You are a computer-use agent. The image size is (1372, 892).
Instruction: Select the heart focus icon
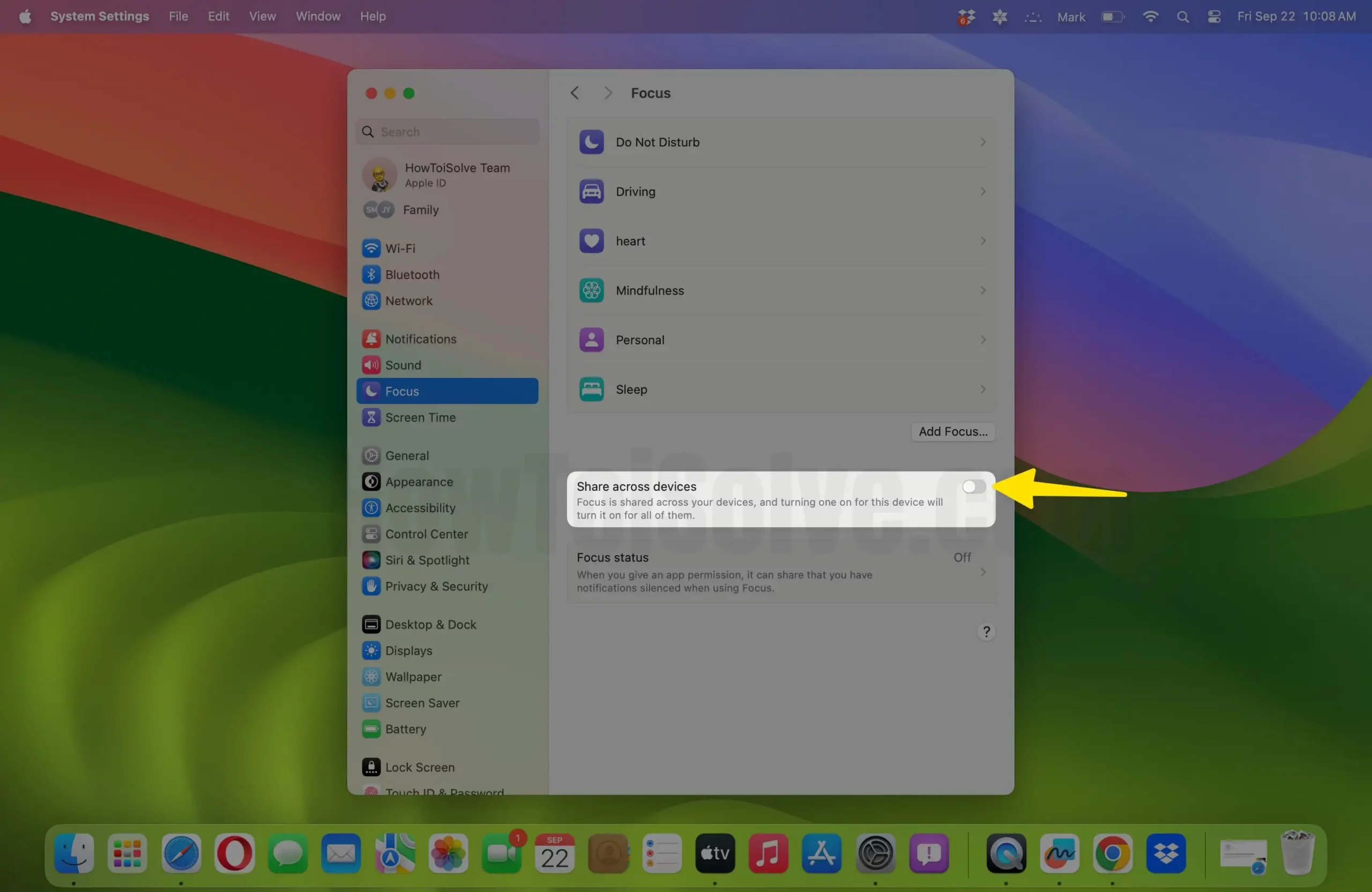591,241
